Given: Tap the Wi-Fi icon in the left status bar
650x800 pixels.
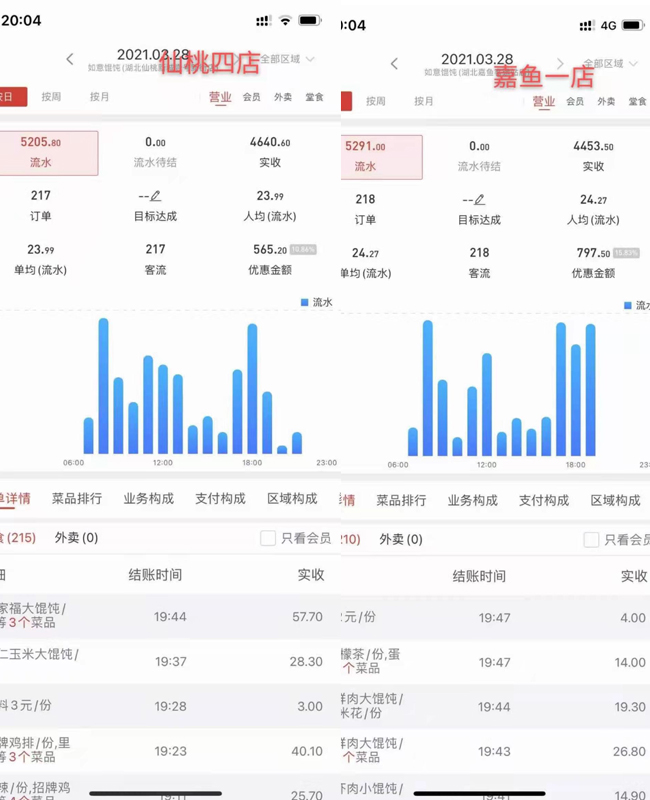Looking at the screenshot, I should click(285, 20).
